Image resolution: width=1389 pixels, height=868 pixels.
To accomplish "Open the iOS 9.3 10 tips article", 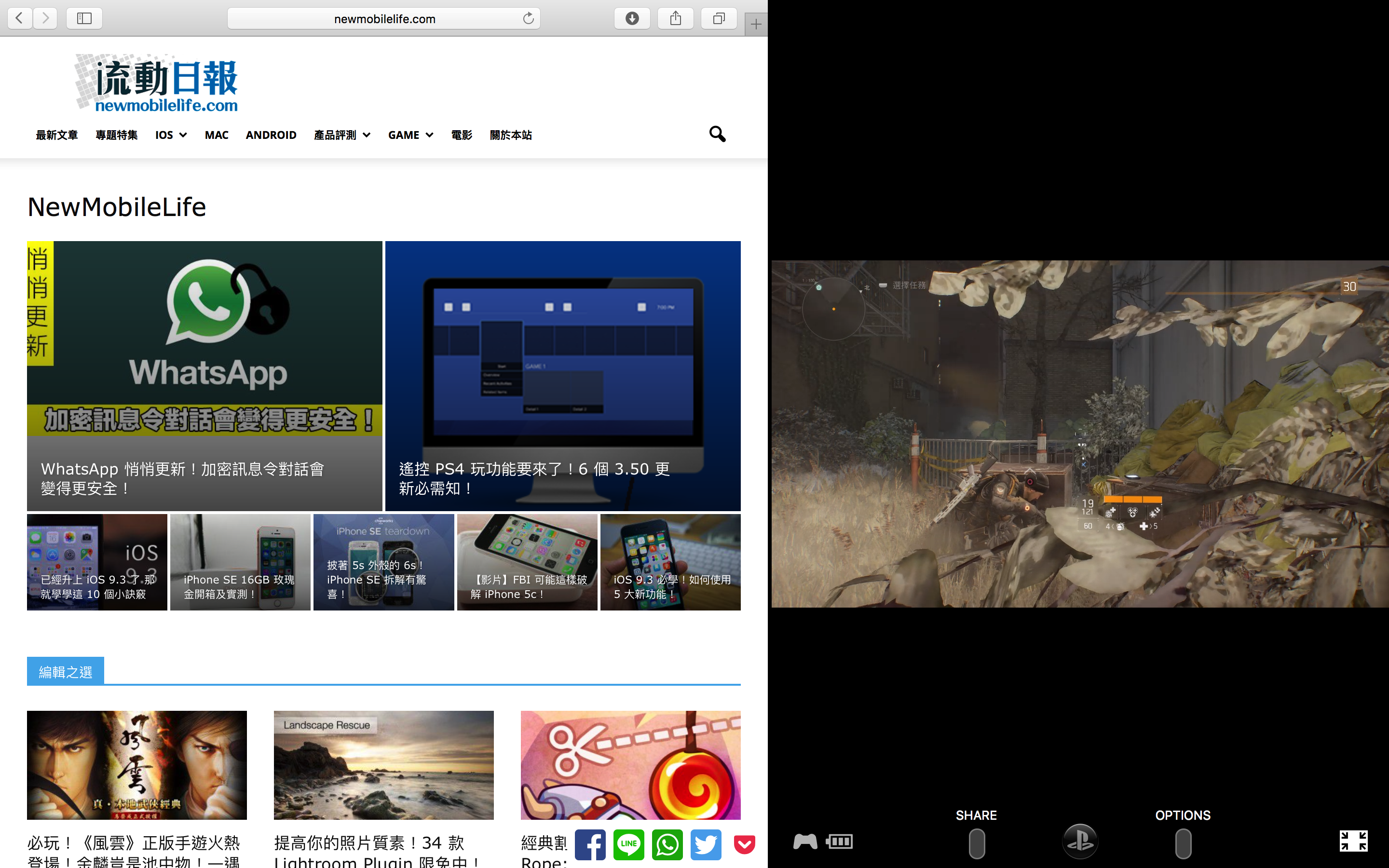I will click(x=97, y=562).
